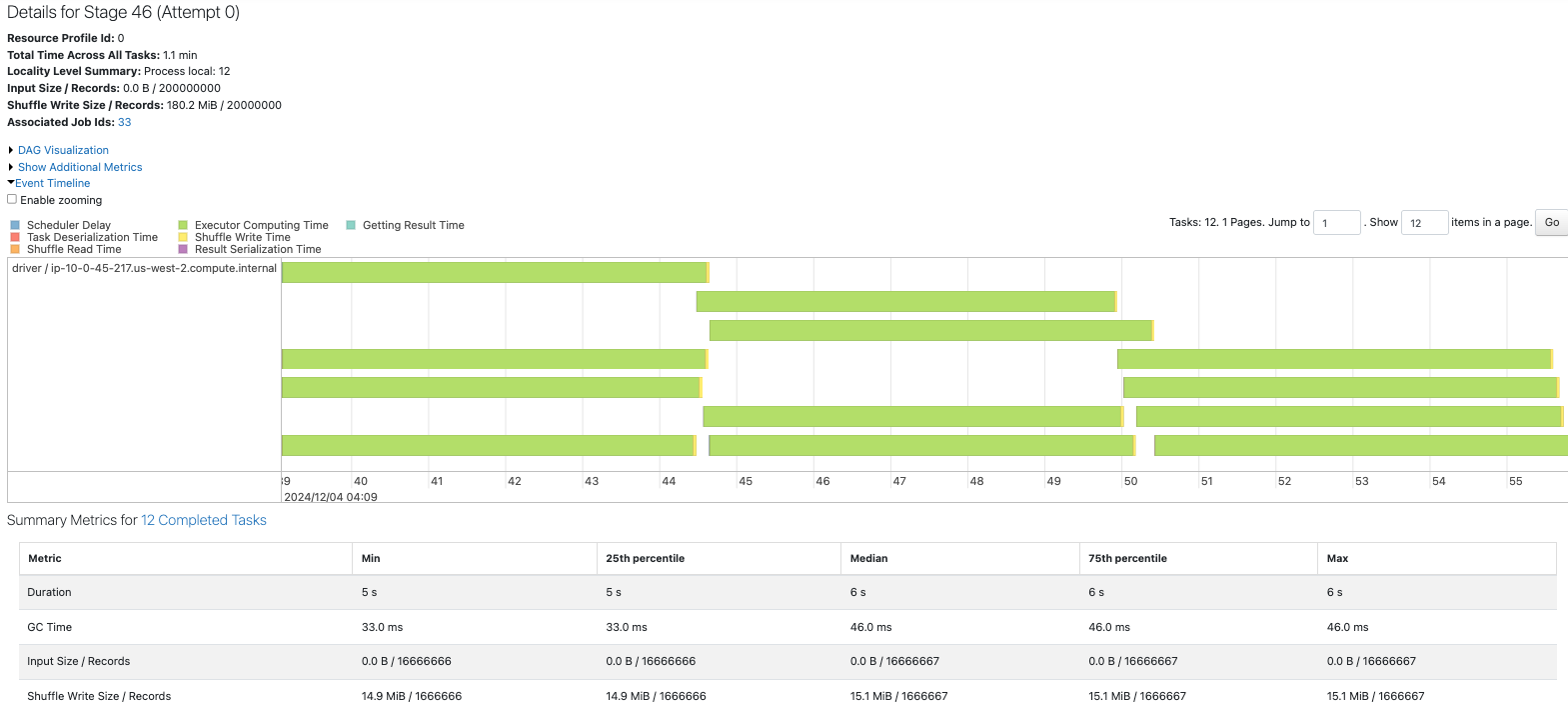
Task: Click the Executor Computing Time legend swatch
Action: tap(183, 225)
